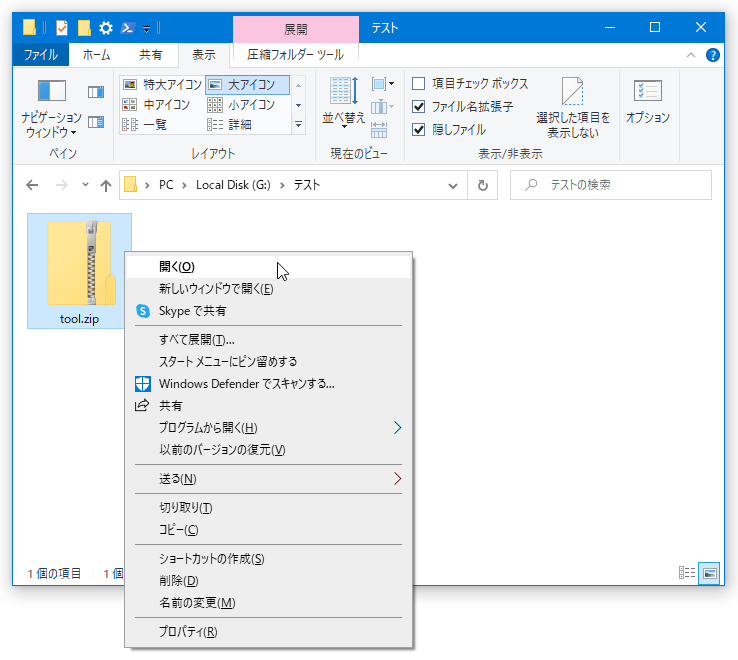
Task: Choose スタート メニューにピン留めする
Action: pos(268,362)
